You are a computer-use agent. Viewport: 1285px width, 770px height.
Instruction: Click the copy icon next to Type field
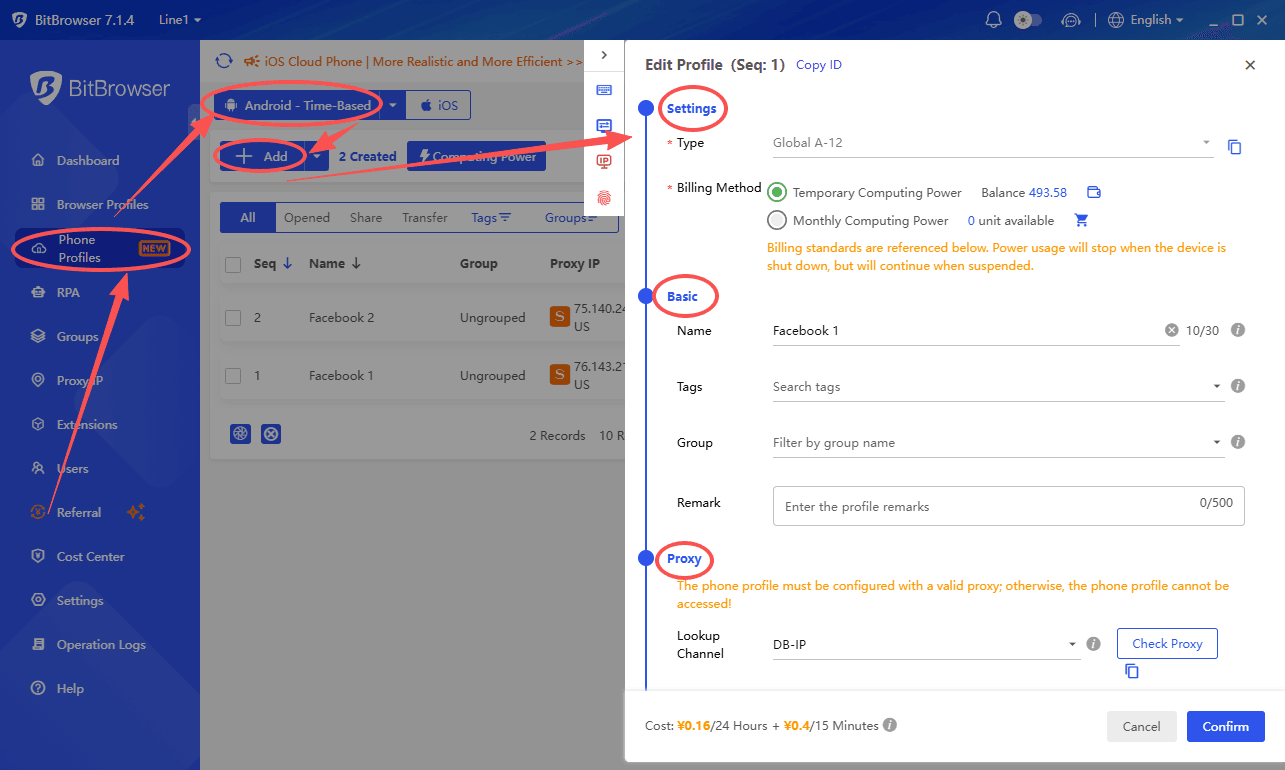click(x=1235, y=147)
